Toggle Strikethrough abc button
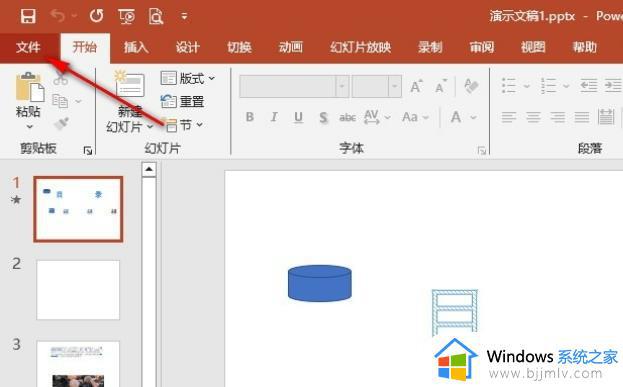The image size is (623, 387). pyautogui.click(x=347, y=117)
